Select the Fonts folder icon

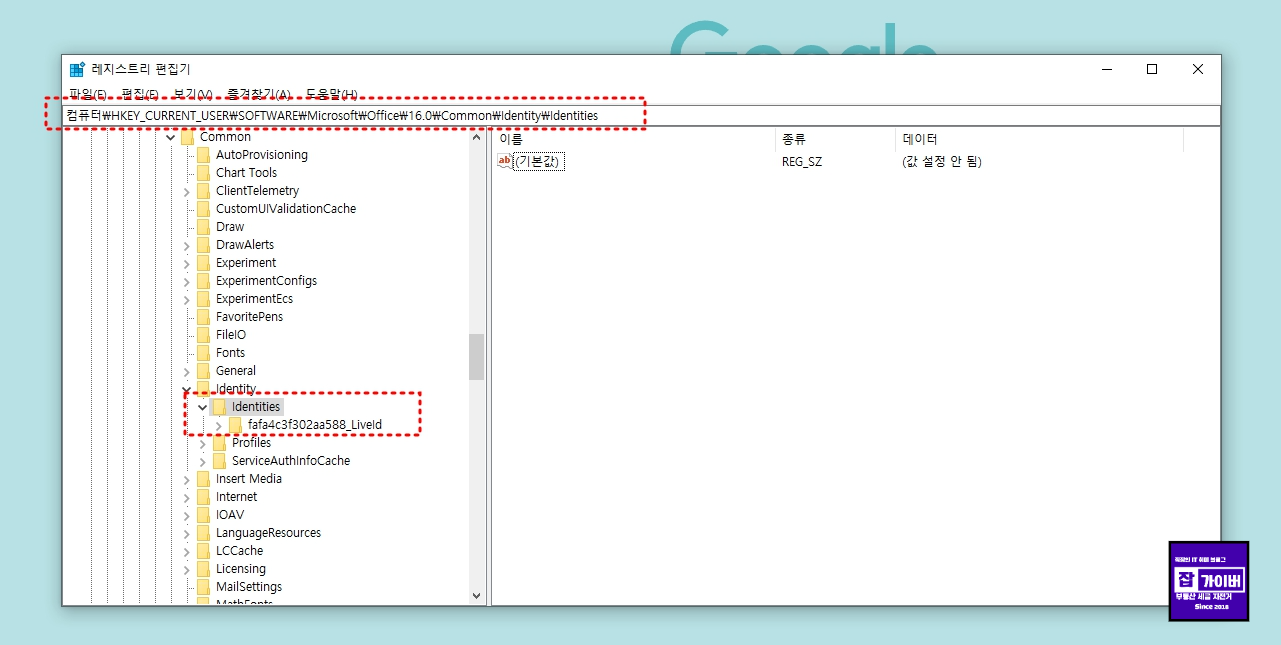tap(203, 353)
